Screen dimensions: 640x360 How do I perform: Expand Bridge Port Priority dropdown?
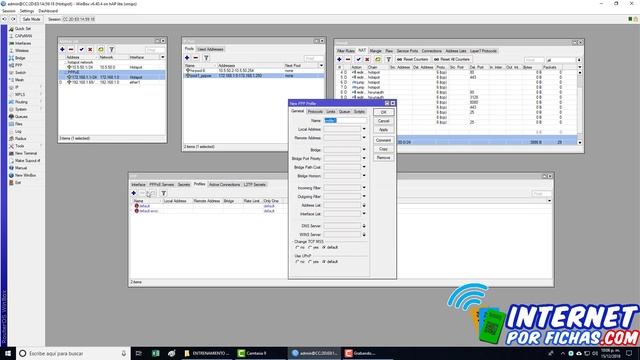(x=364, y=158)
